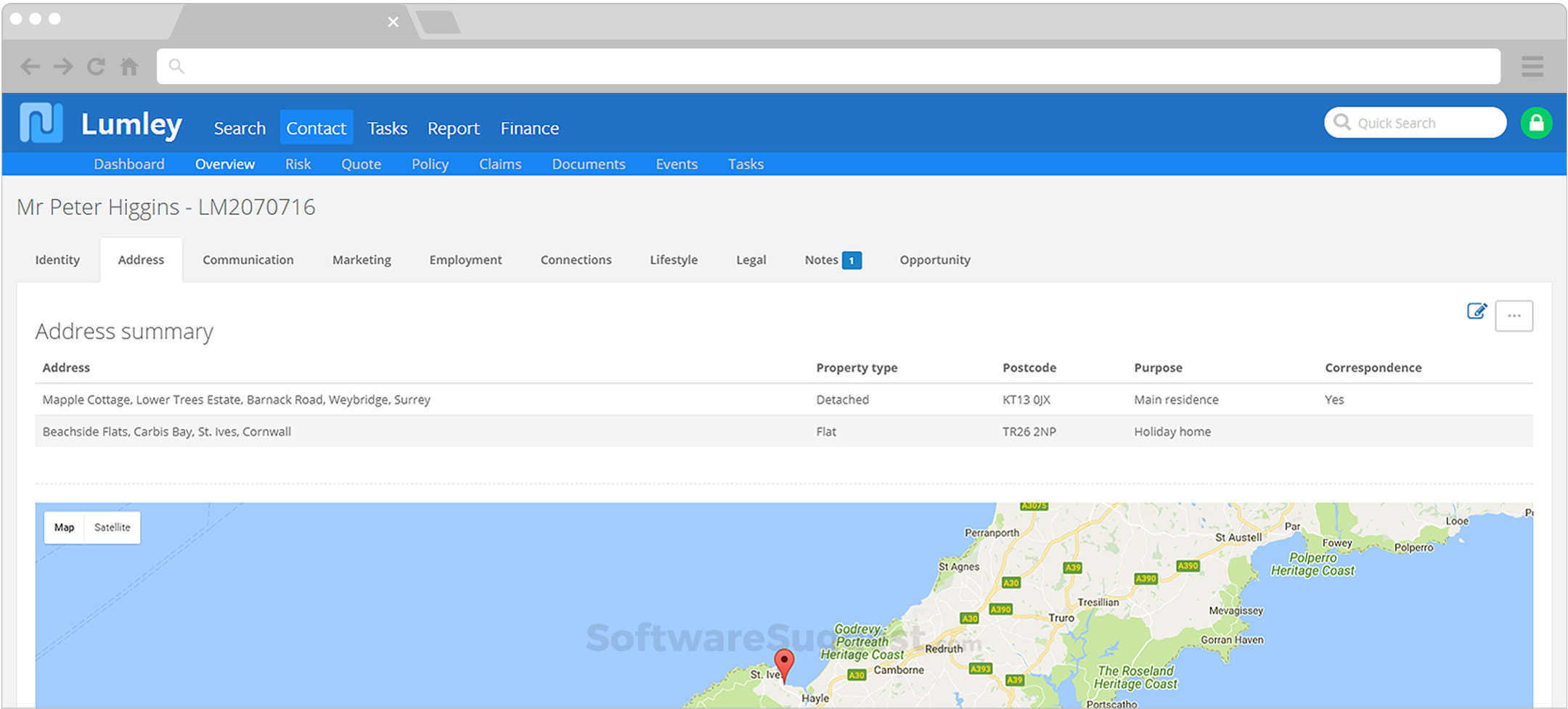Open the Policy section link

pyautogui.click(x=430, y=164)
